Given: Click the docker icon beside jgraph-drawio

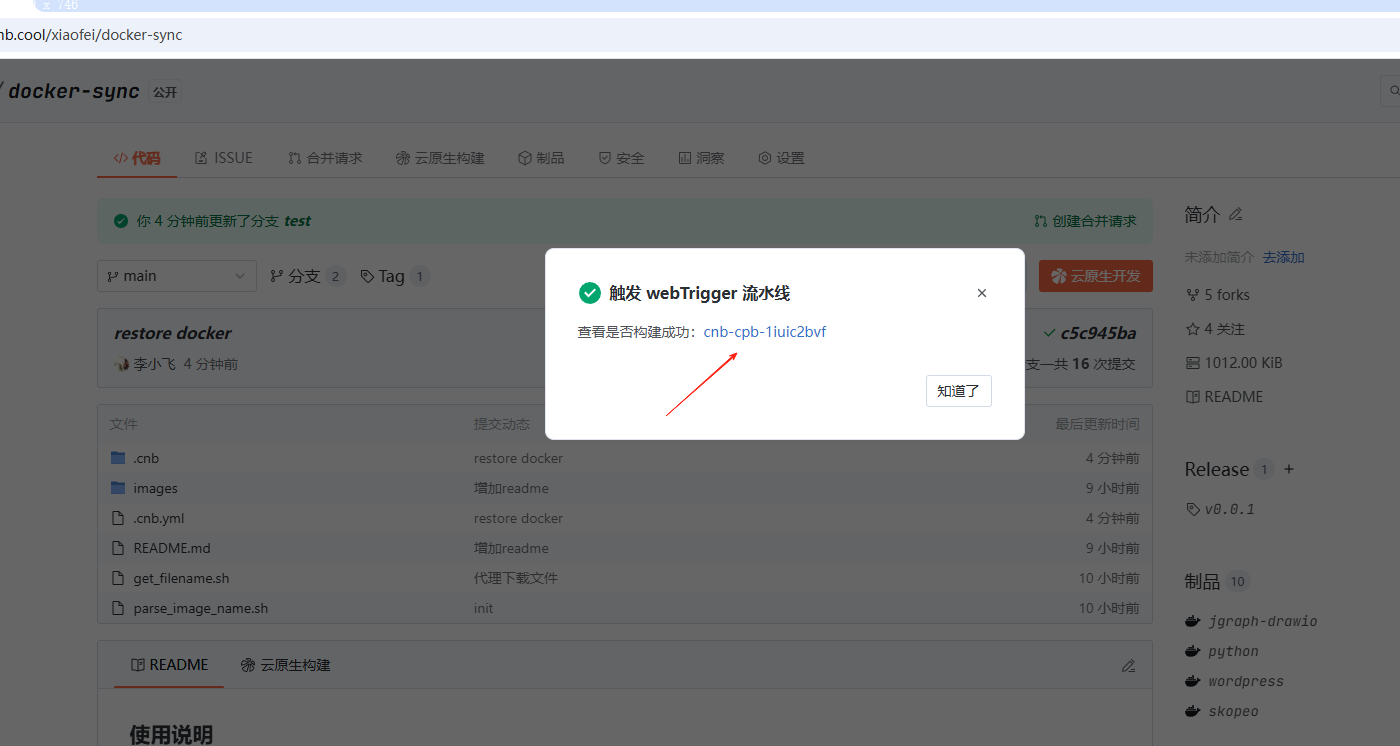Looking at the screenshot, I should [x=1192, y=621].
